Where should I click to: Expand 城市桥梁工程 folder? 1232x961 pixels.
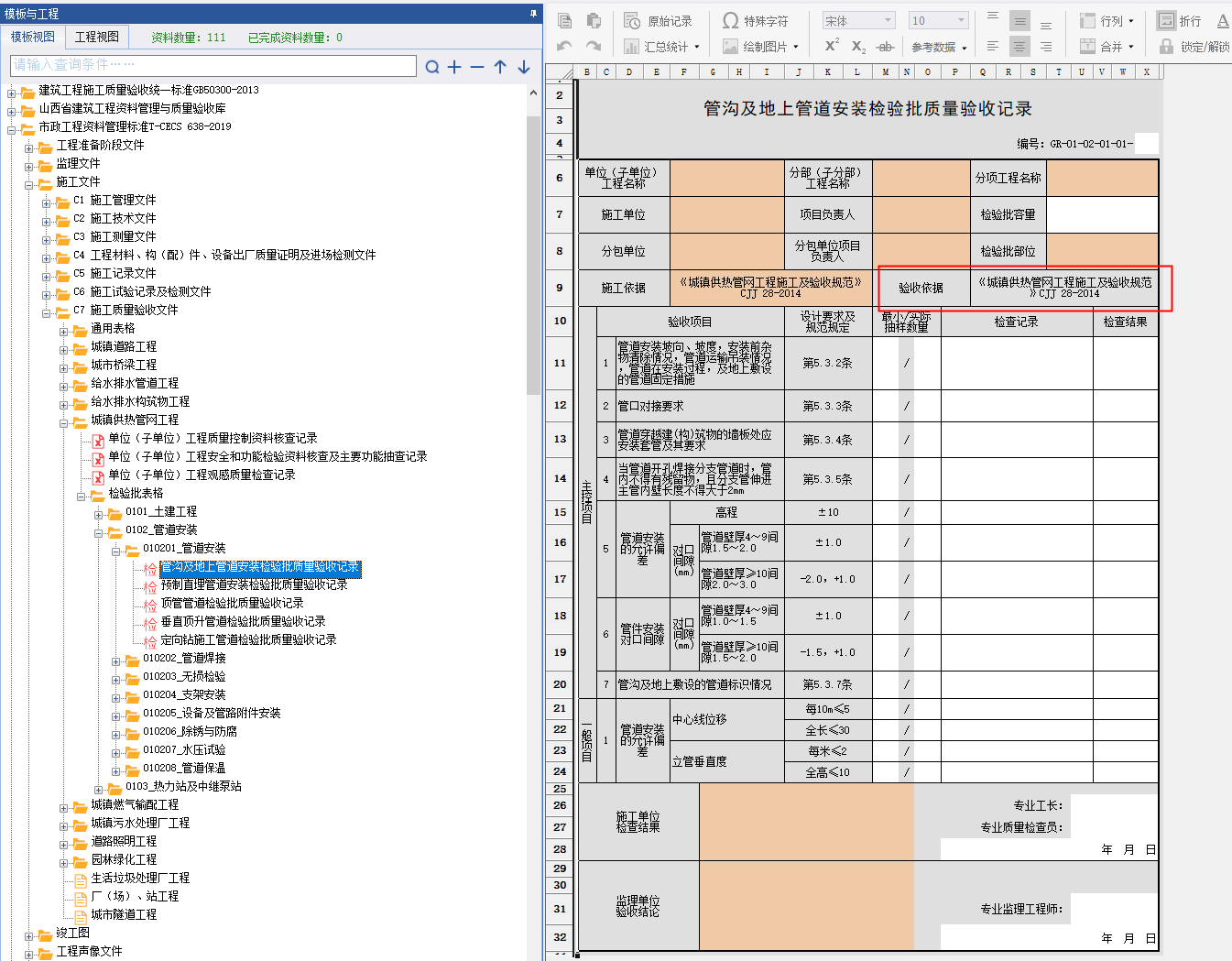64,367
